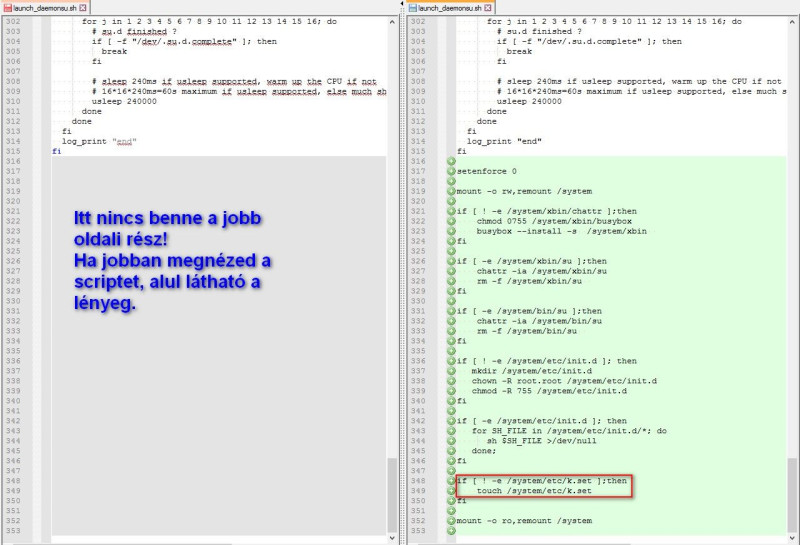Click 'break' on line 305 in right pane
The height and width of the screenshot is (545, 800).
coord(519,52)
